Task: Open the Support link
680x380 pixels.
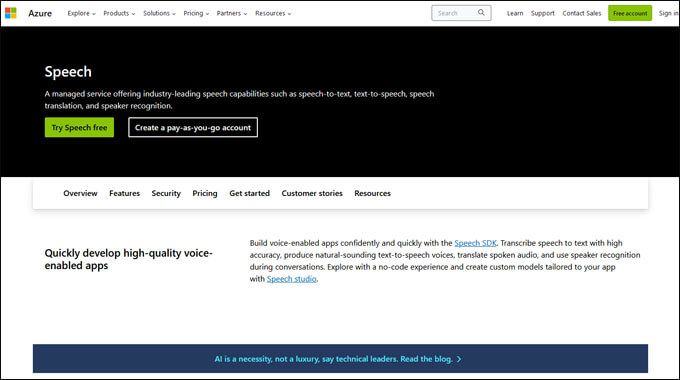Action: click(x=543, y=13)
